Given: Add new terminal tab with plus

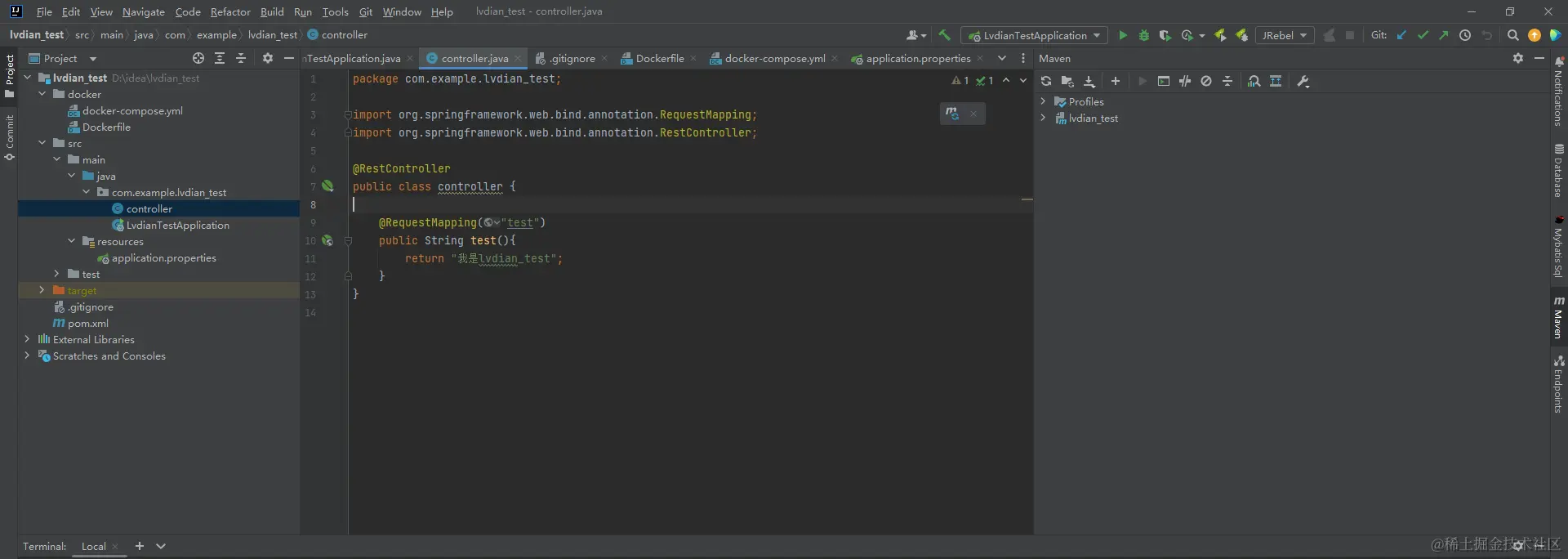Looking at the screenshot, I should tap(140, 546).
